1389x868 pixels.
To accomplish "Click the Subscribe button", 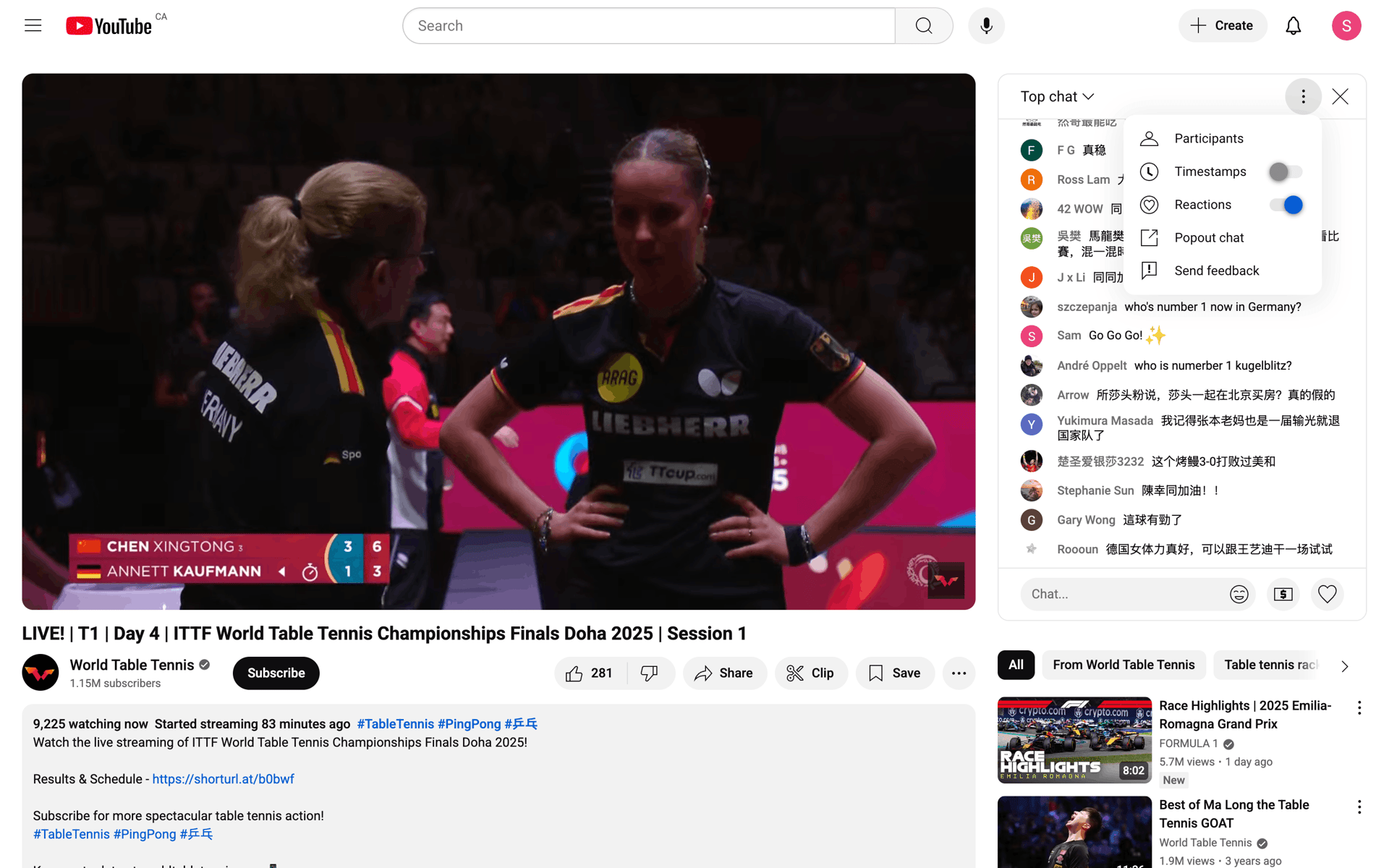I will 276,673.
